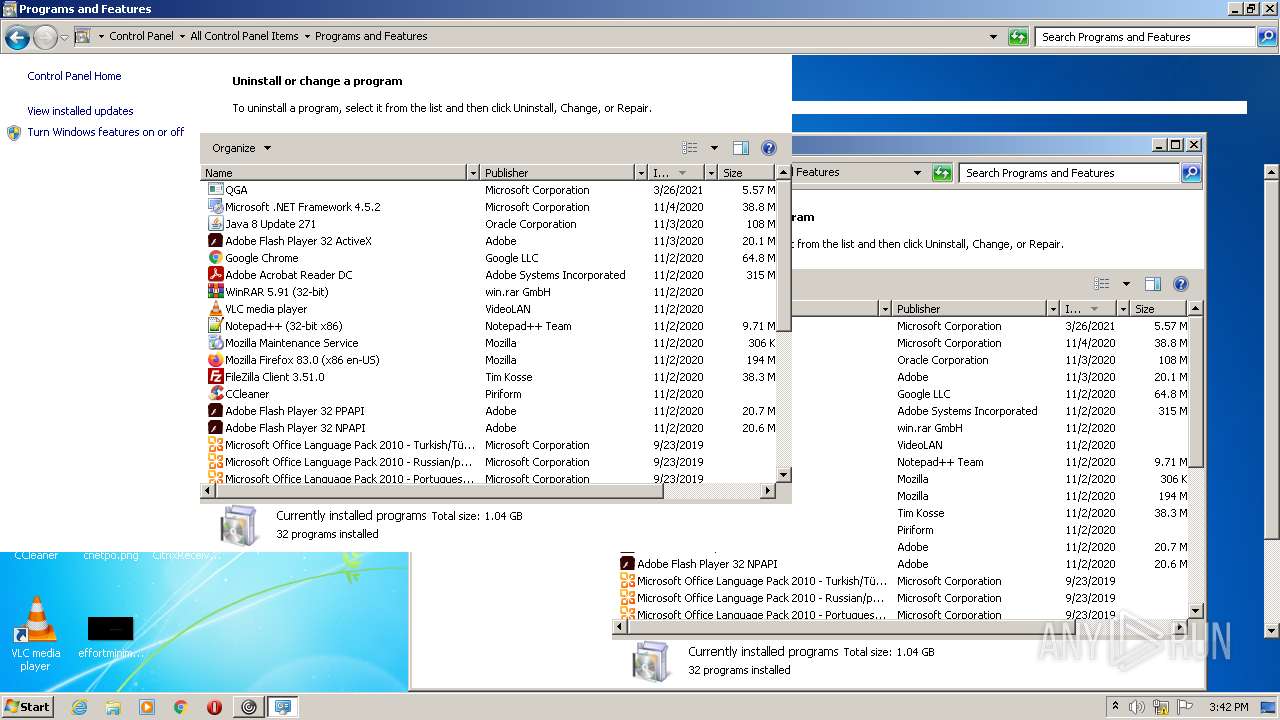This screenshot has width=1280, height=720.
Task: Expand the view options arrow in front toolbar
Action: click(x=714, y=148)
